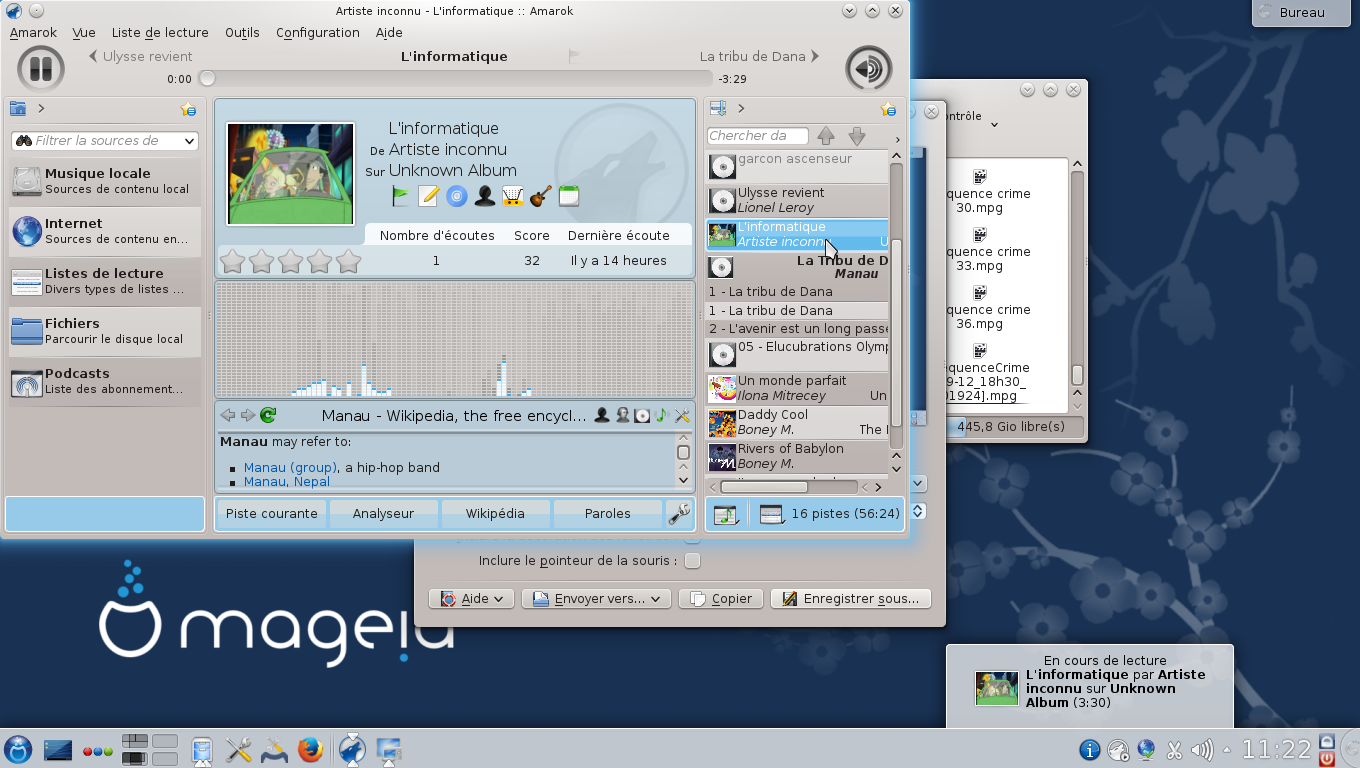
Task: Click the guitar icon in the current track panel
Action: pos(541,196)
